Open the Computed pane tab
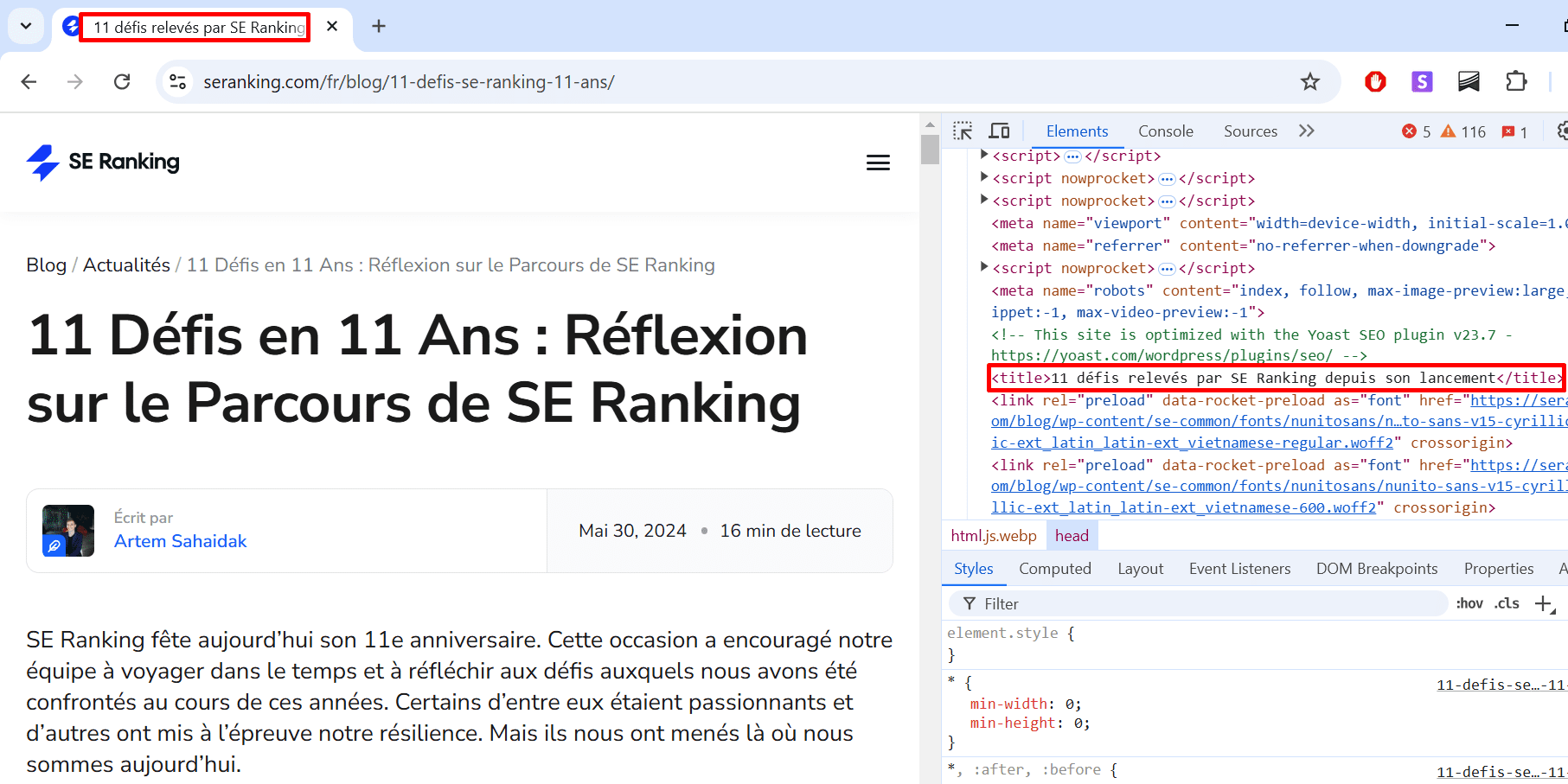This screenshot has width=1568, height=784. coord(1054,569)
